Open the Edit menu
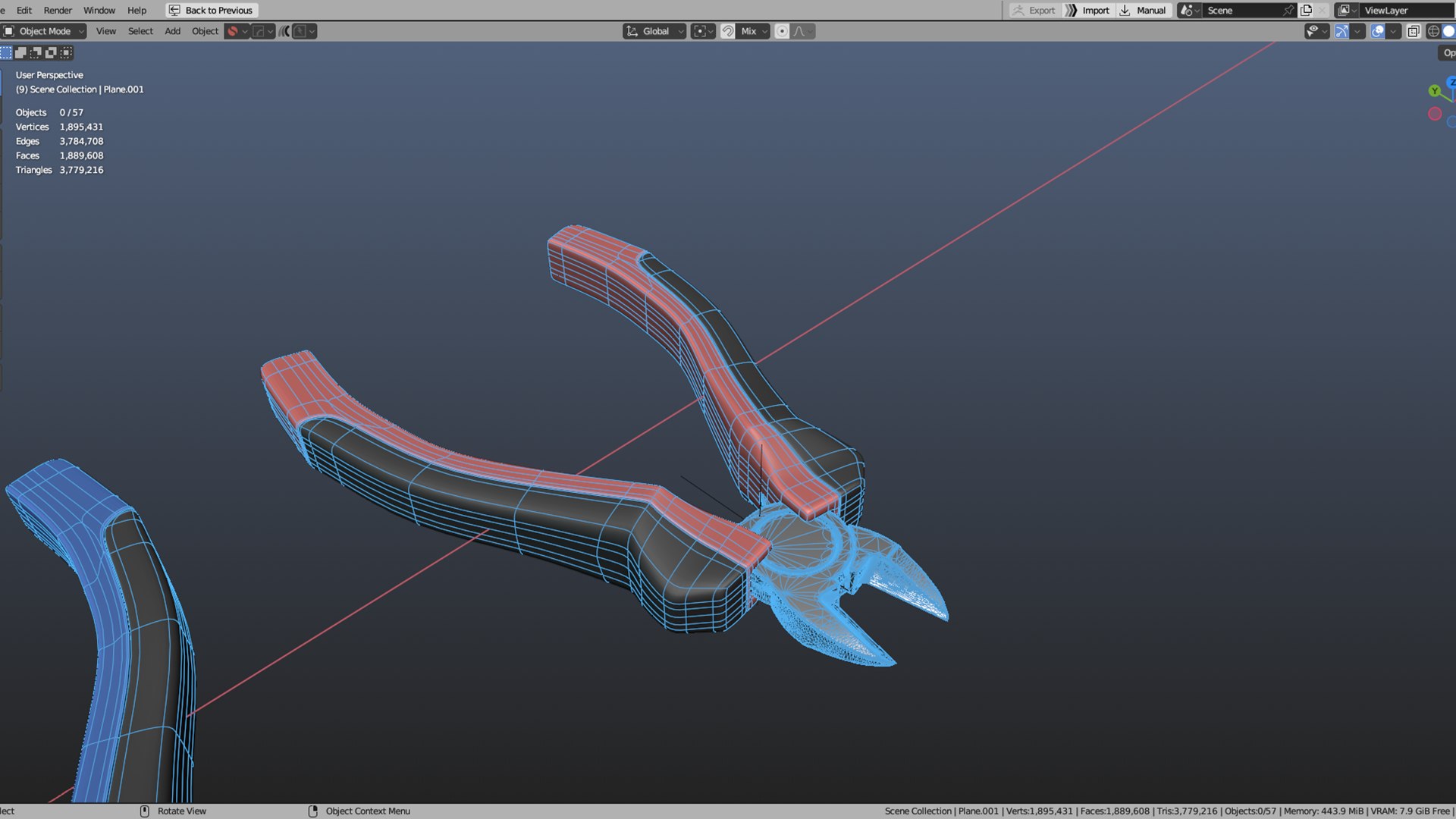The image size is (1456, 819). coord(24,11)
